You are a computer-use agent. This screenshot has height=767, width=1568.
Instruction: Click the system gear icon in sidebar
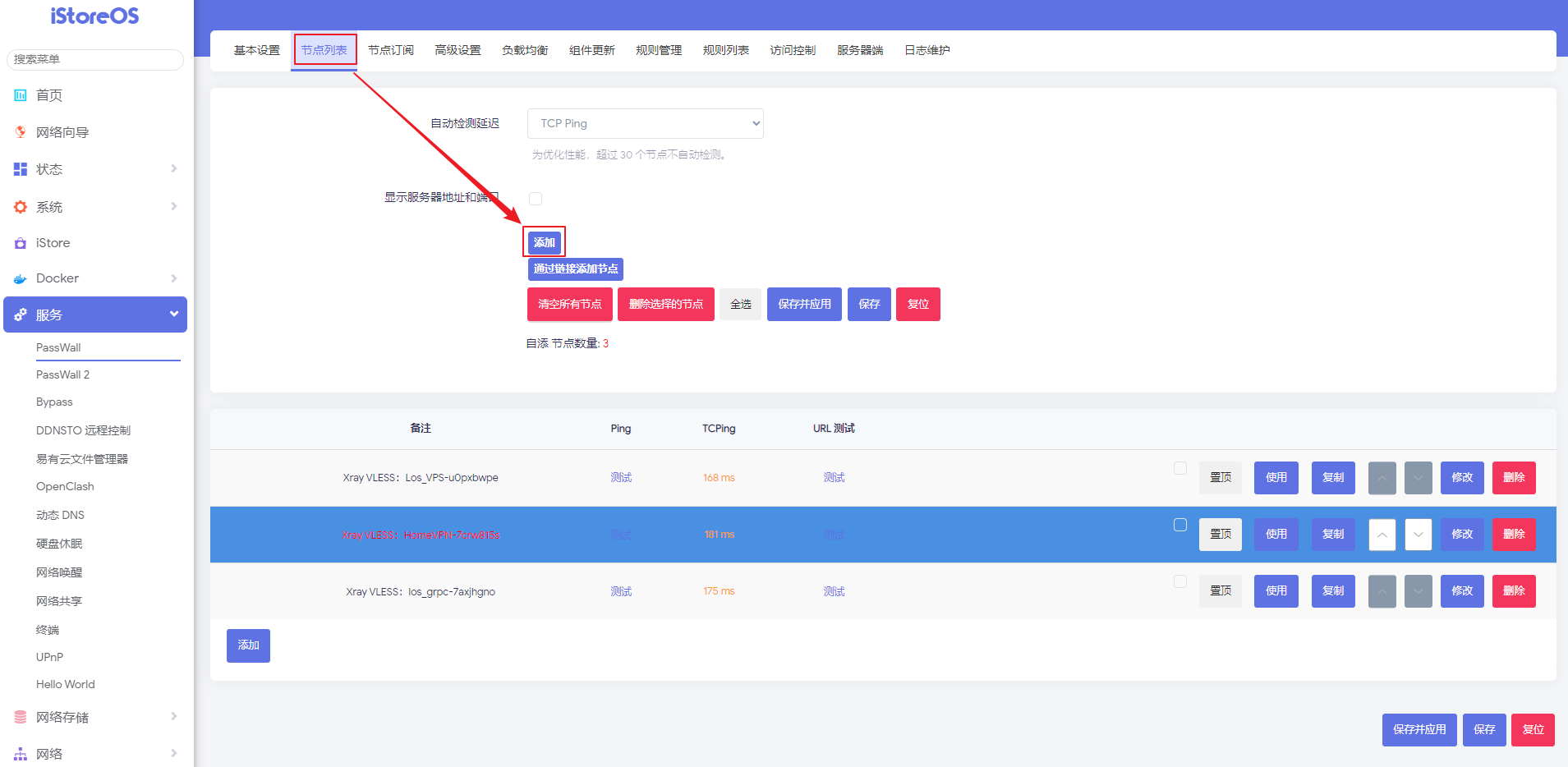(x=21, y=207)
